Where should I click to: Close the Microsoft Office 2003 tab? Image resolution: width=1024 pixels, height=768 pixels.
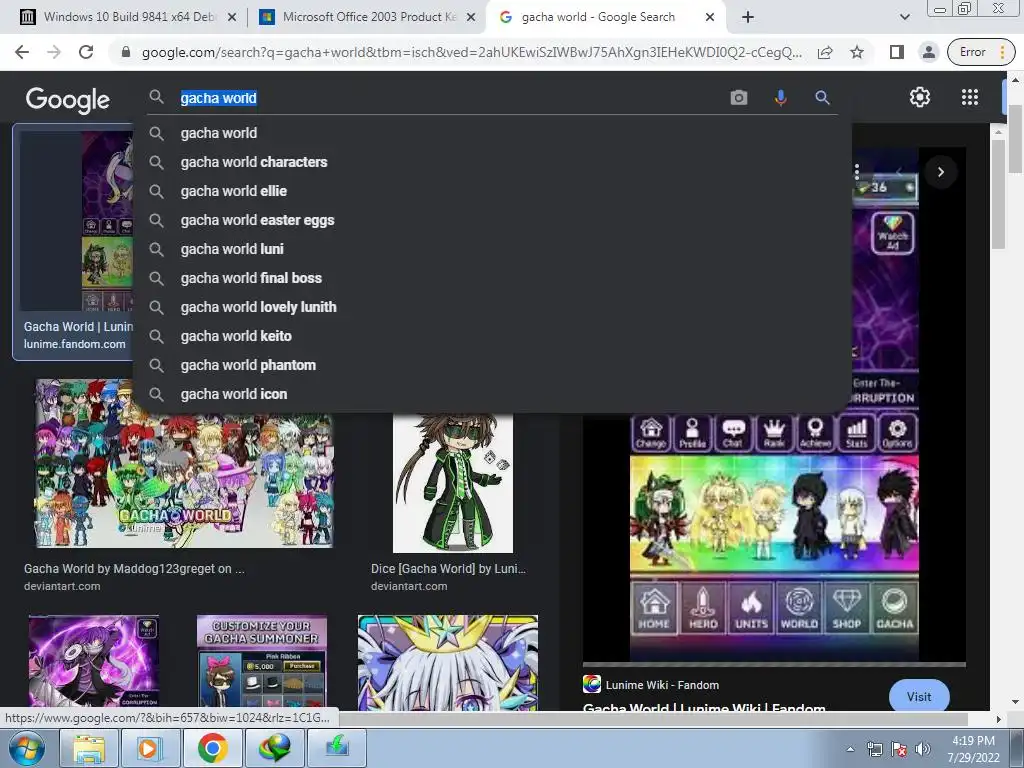(x=471, y=18)
